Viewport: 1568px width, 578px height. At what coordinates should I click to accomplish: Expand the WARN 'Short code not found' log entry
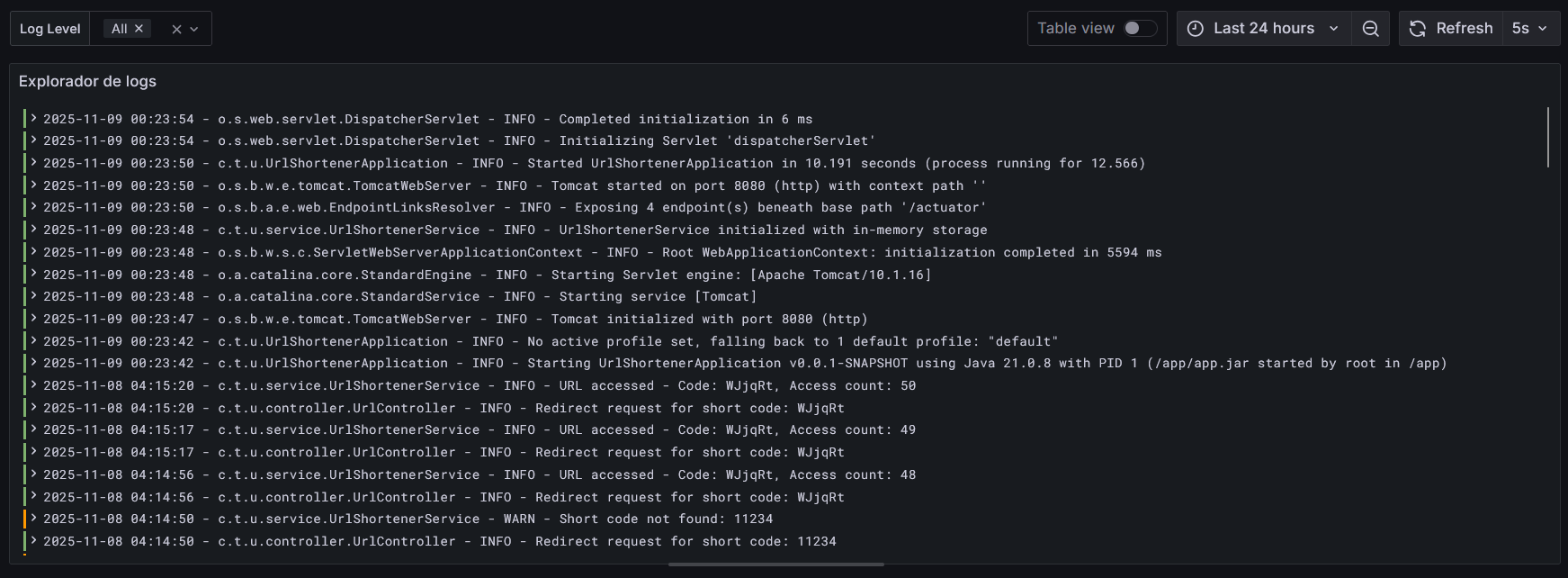tap(34, 519)
